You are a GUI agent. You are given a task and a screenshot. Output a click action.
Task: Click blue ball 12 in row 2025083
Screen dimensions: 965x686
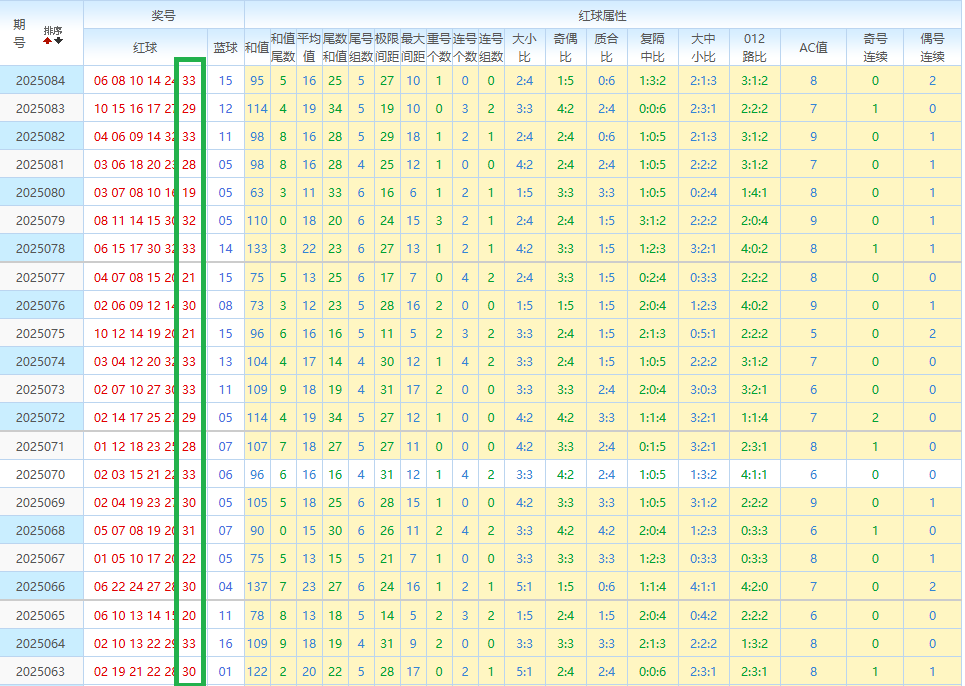click(x=226, y=109)
